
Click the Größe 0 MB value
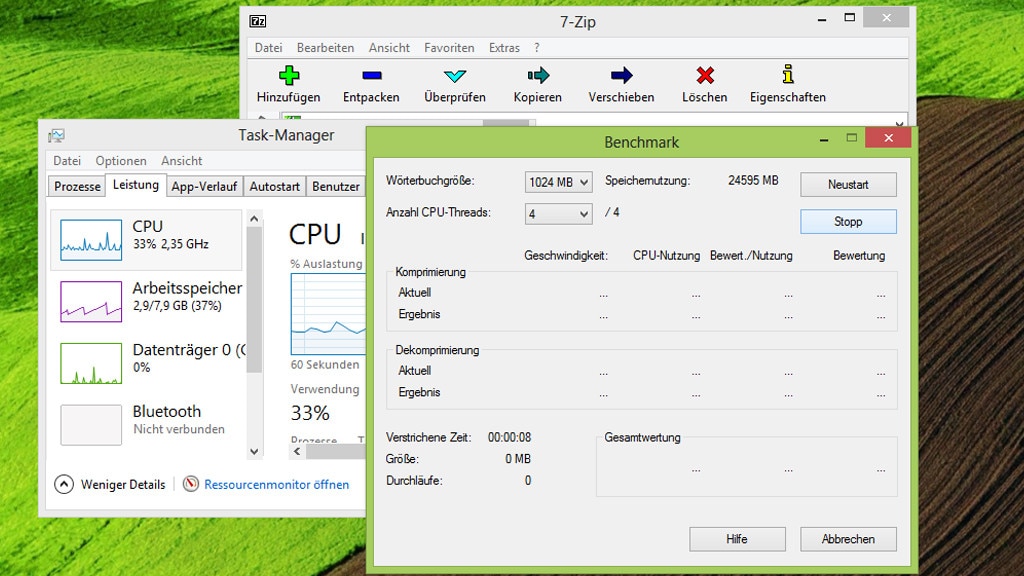[518, 459]
